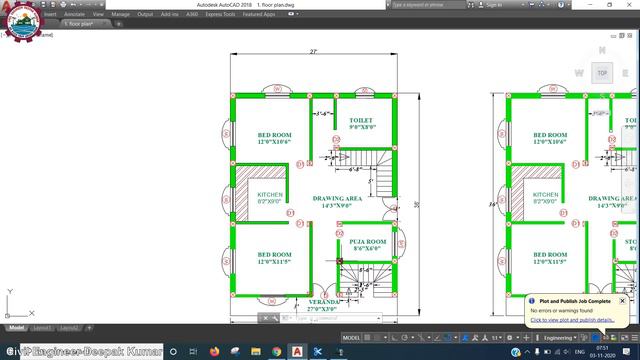Open the Manage ribbon tab
Image resolution: width=640 pixels, height=360 pixels.
pos(120,14)
